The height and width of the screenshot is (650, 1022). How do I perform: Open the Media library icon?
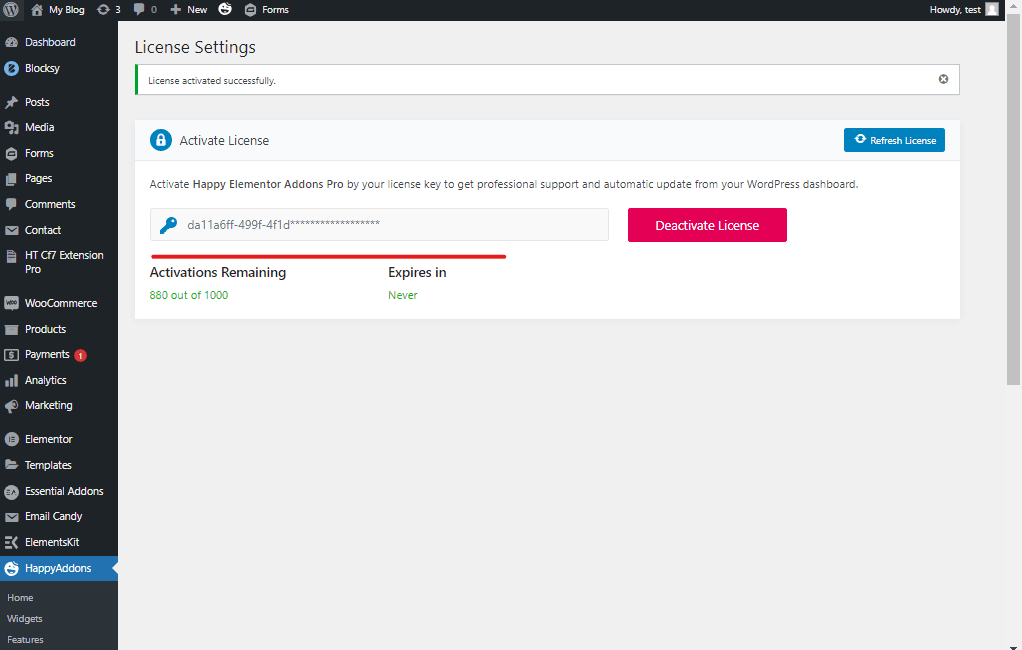11,128
